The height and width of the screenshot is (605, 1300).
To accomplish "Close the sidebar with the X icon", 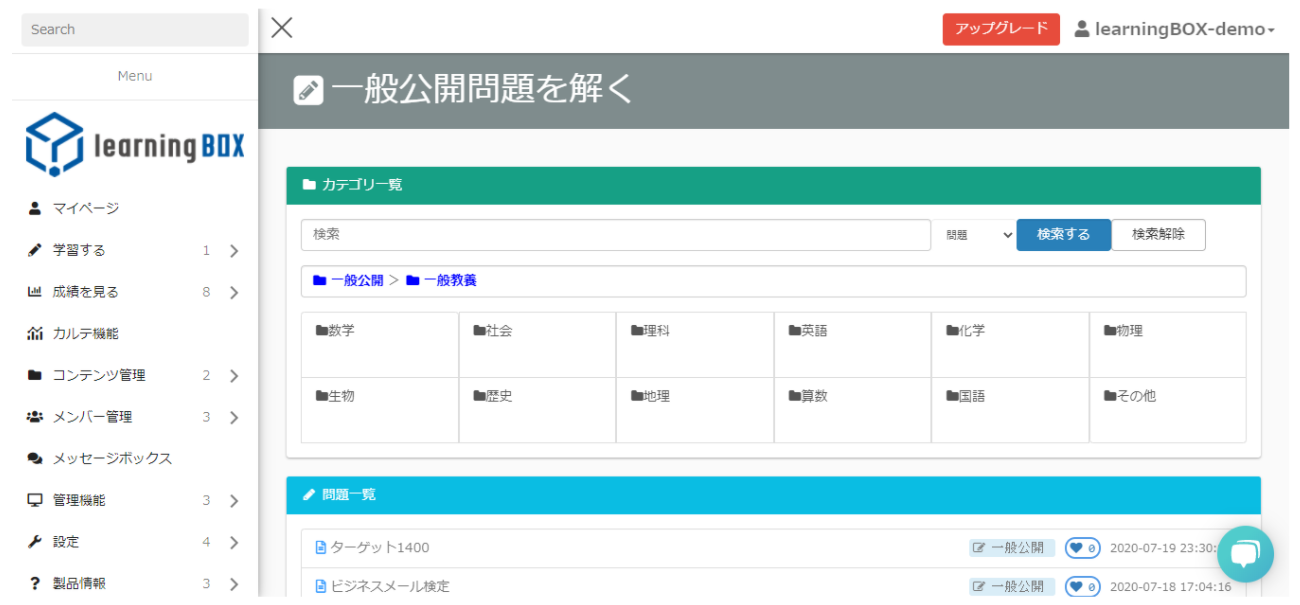I will coord(282,28).
